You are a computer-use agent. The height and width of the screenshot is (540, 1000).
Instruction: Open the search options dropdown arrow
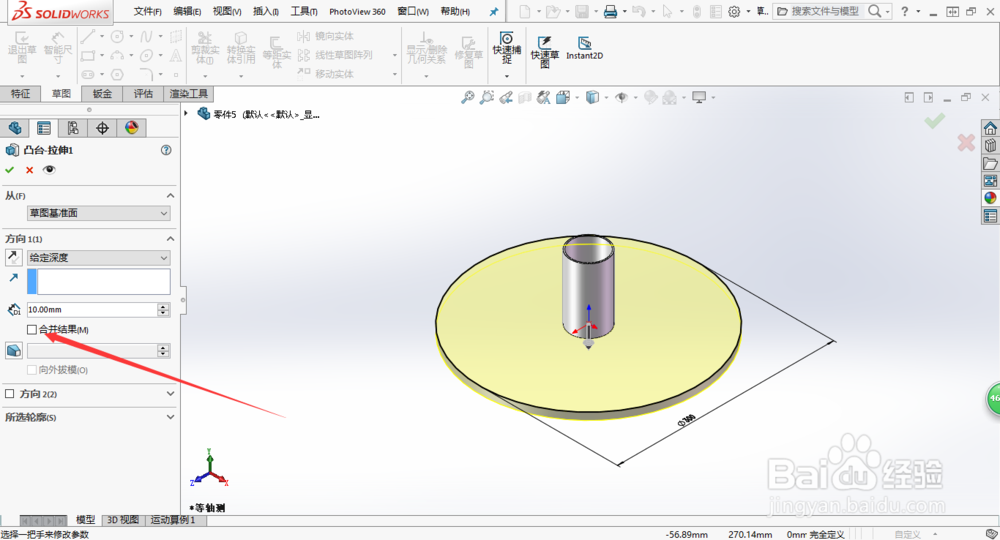tap(887, 11)
